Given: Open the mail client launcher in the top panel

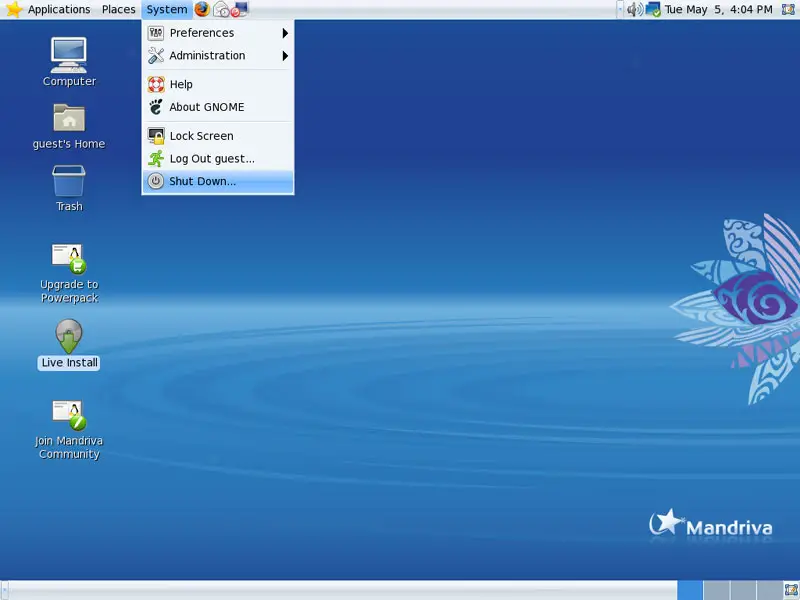Looking at the screenshot, I should coord(221,9).
